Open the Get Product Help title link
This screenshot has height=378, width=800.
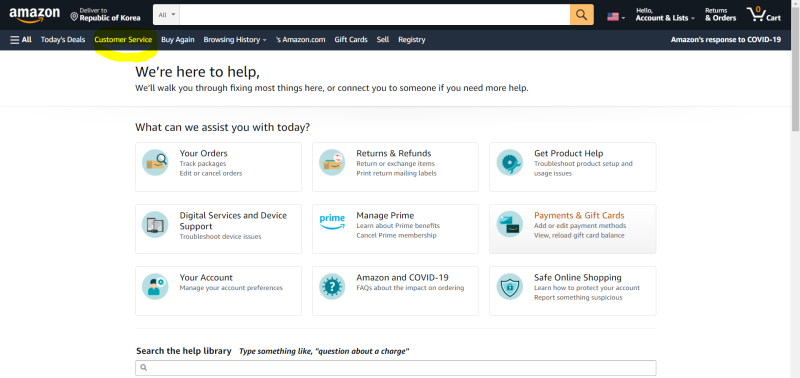pyautogui.click(x=568, y=153)
